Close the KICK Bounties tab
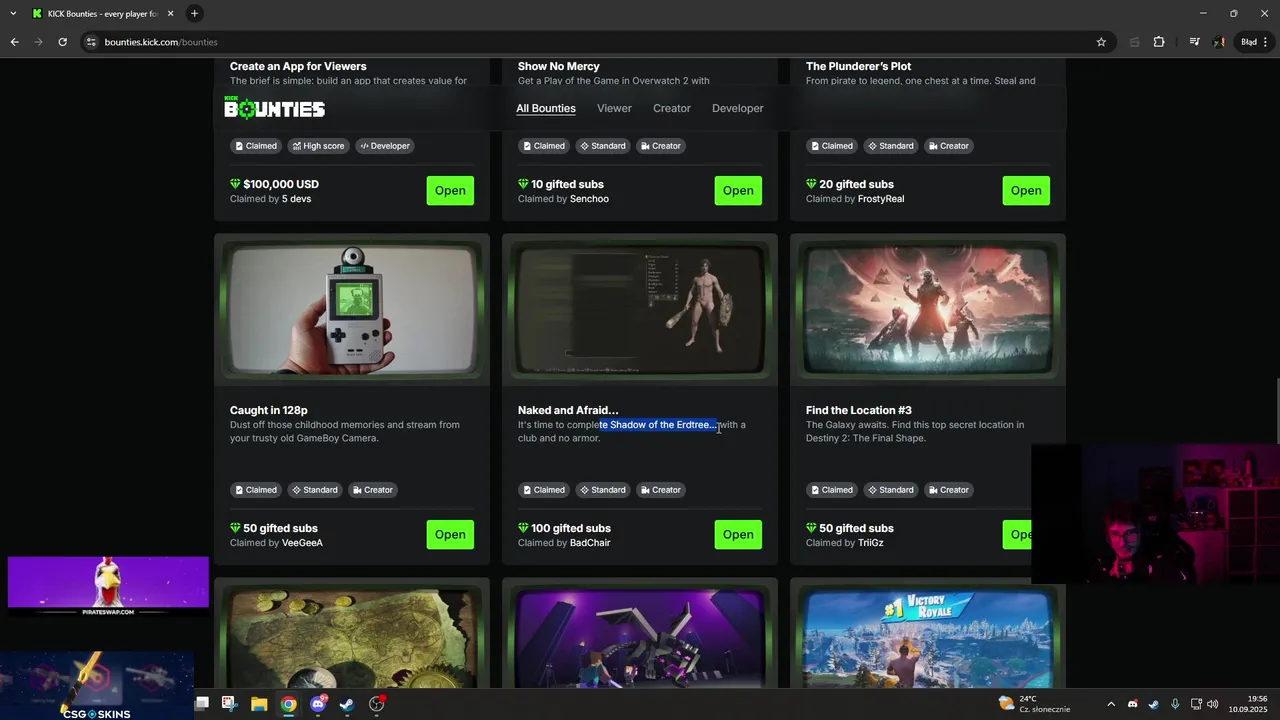This screenshot has height=720, width=1280. click(x=170, y=13)
